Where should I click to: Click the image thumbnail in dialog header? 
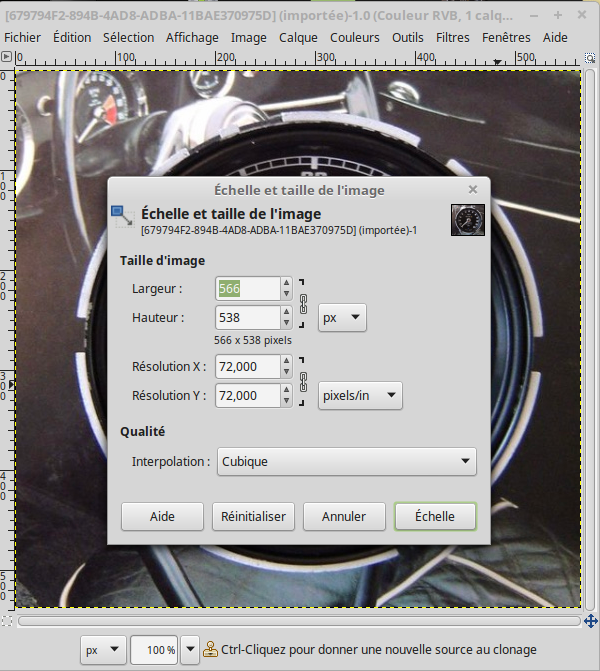click(x=468, y=220)
